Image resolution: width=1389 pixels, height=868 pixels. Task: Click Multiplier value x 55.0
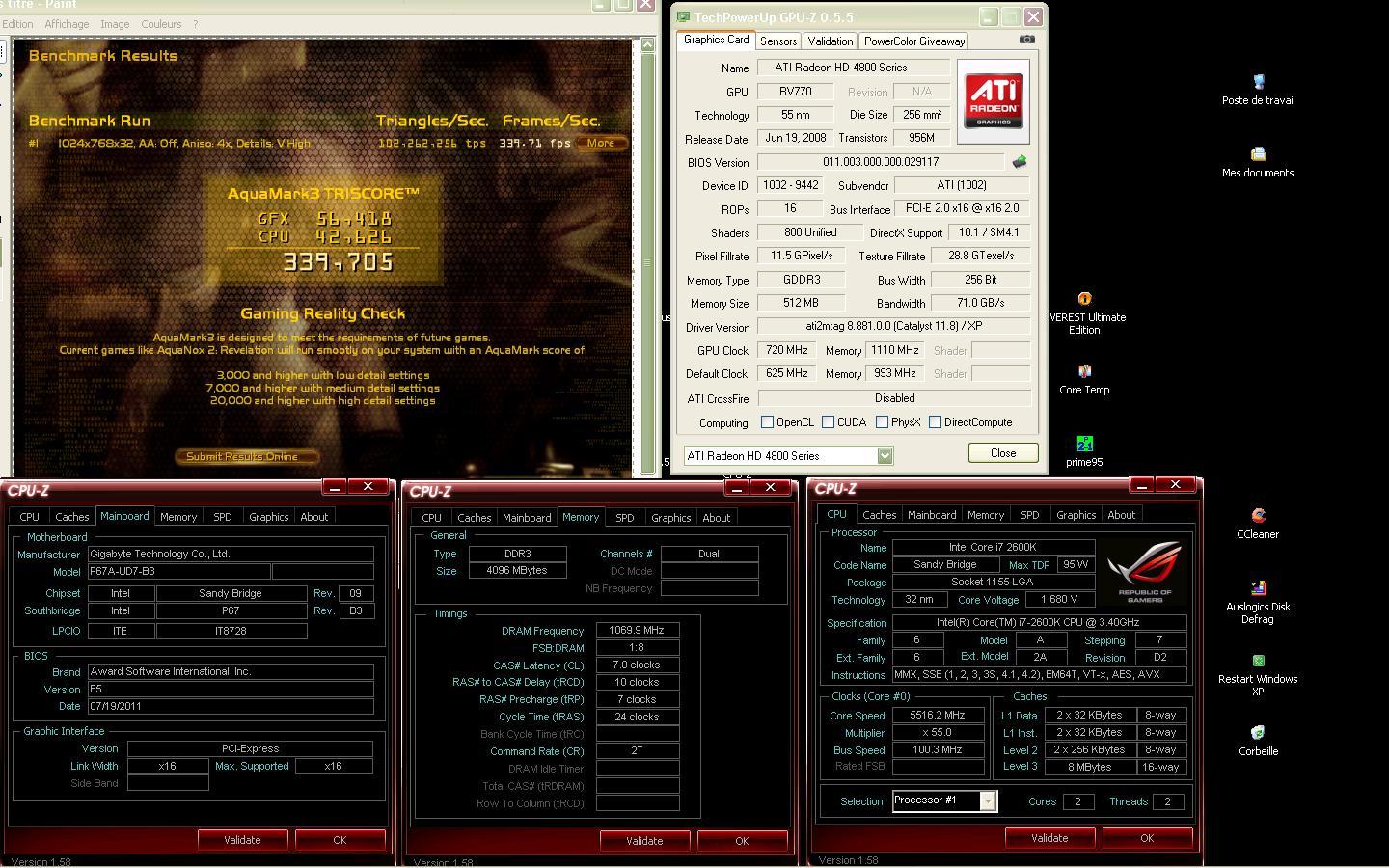click(938, 733)
